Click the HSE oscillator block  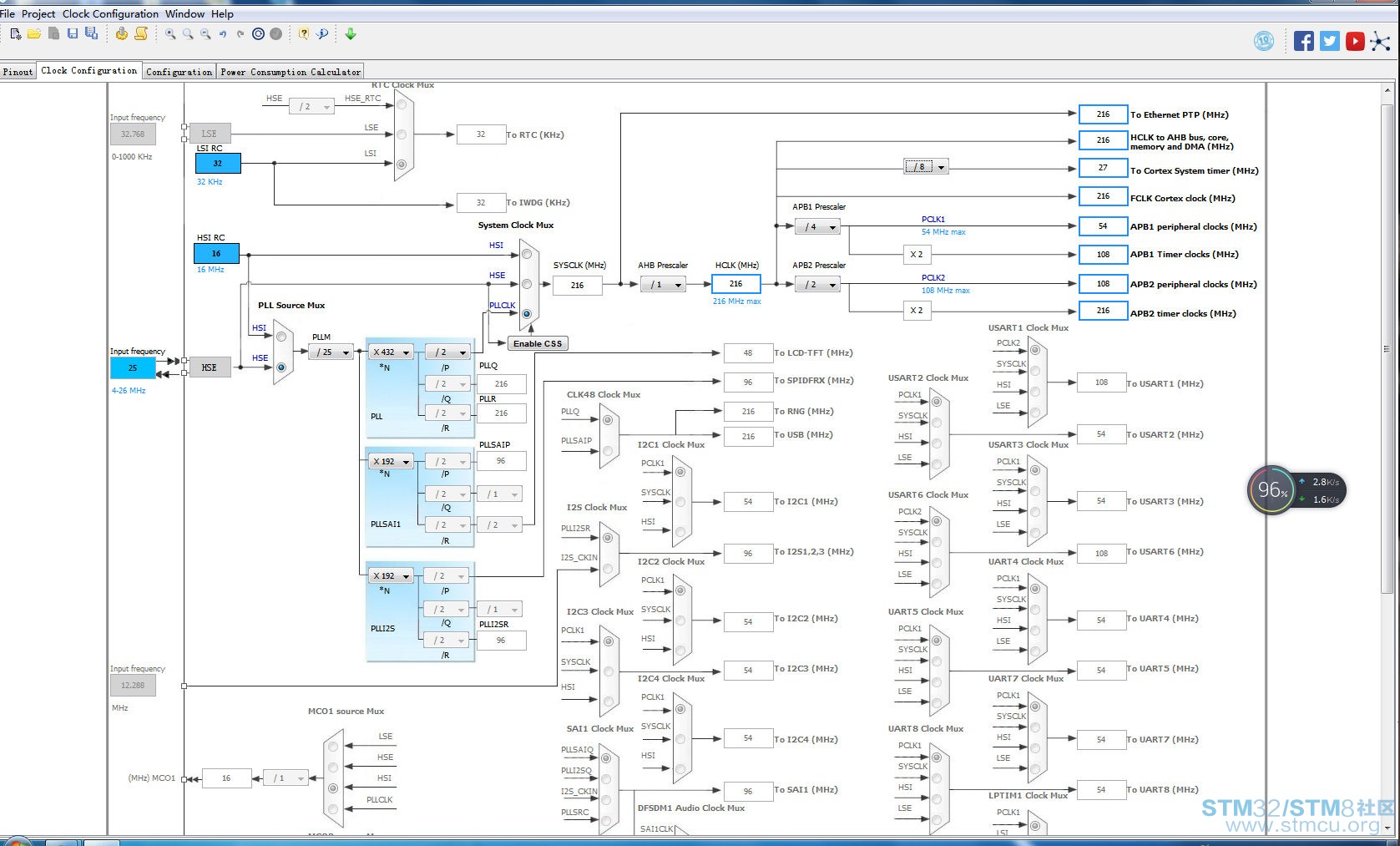(209, 367)
